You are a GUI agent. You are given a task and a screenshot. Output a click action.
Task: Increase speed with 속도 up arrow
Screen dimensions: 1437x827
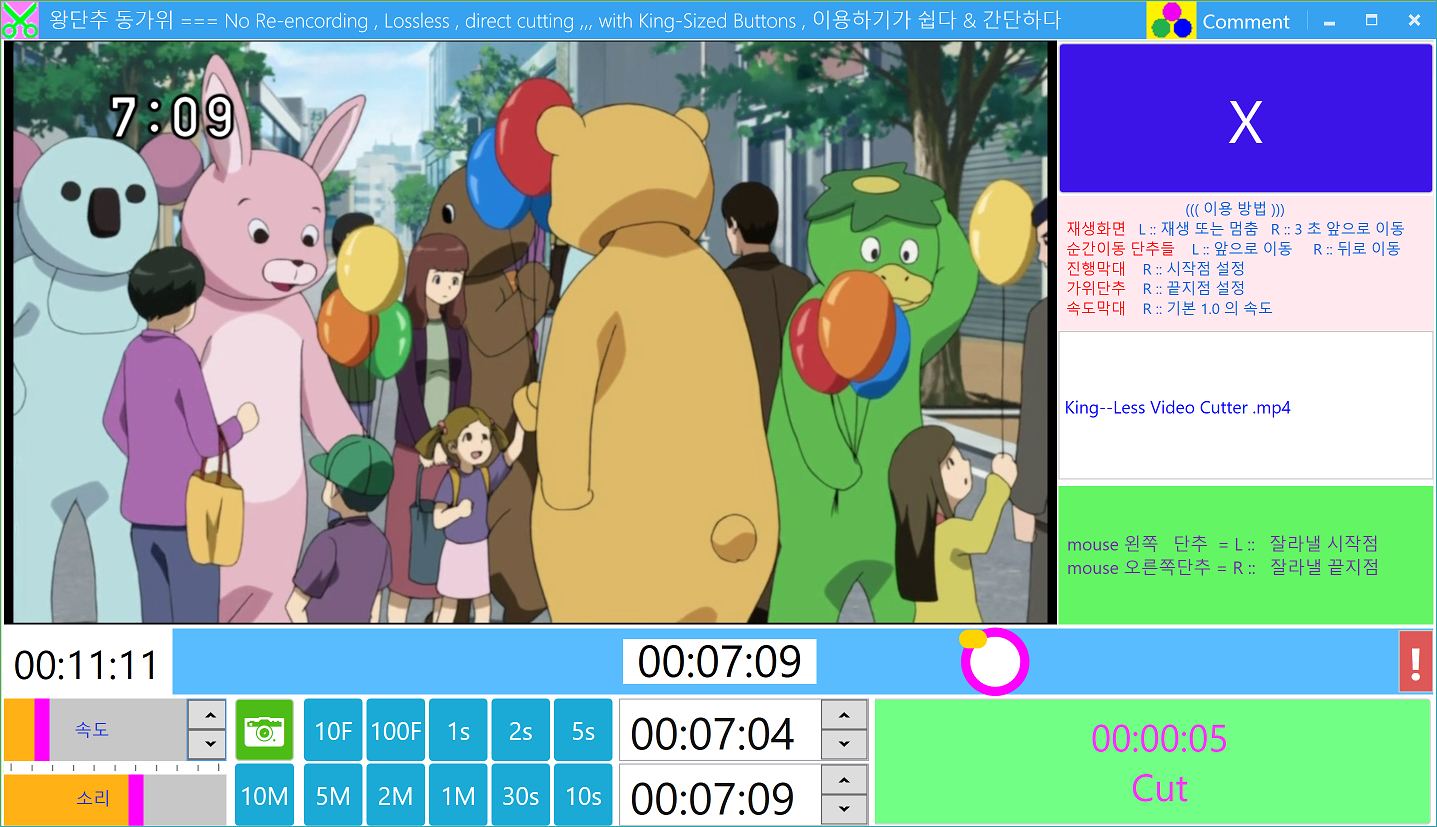208,715
